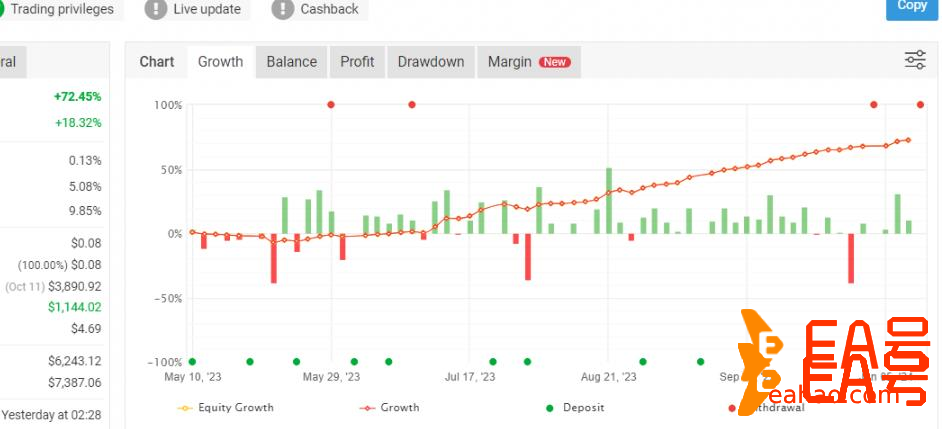Click the Cashback label link
The image size is (942, 429).
(329, 9)
